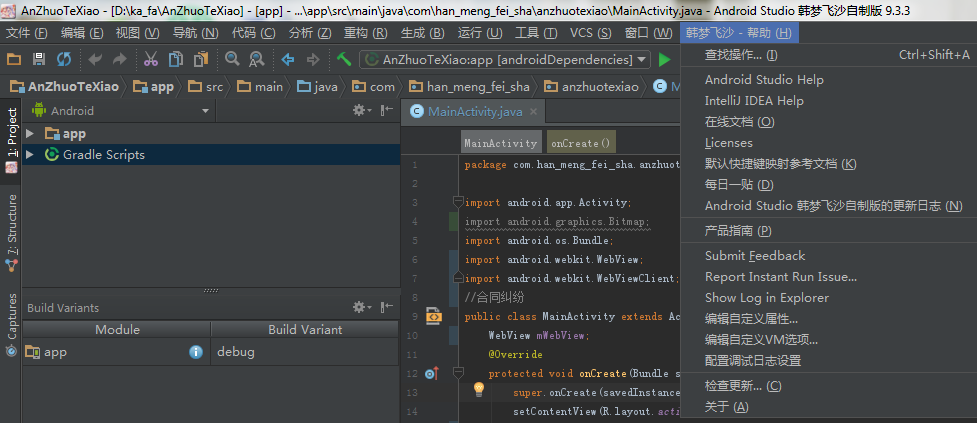Click the Undo arrow toolbar icon
Screen dimensions: 977x423
tap(95, 60)
